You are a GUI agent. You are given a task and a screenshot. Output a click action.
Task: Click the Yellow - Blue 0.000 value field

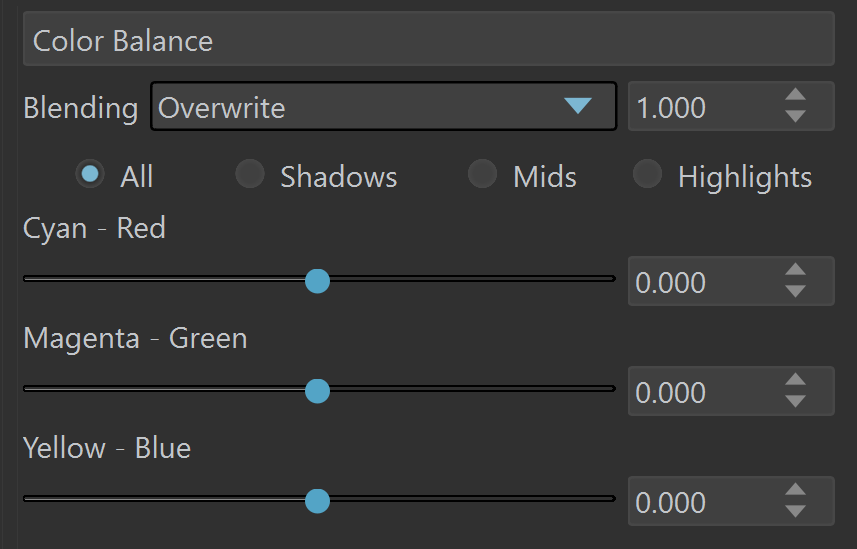700,502
